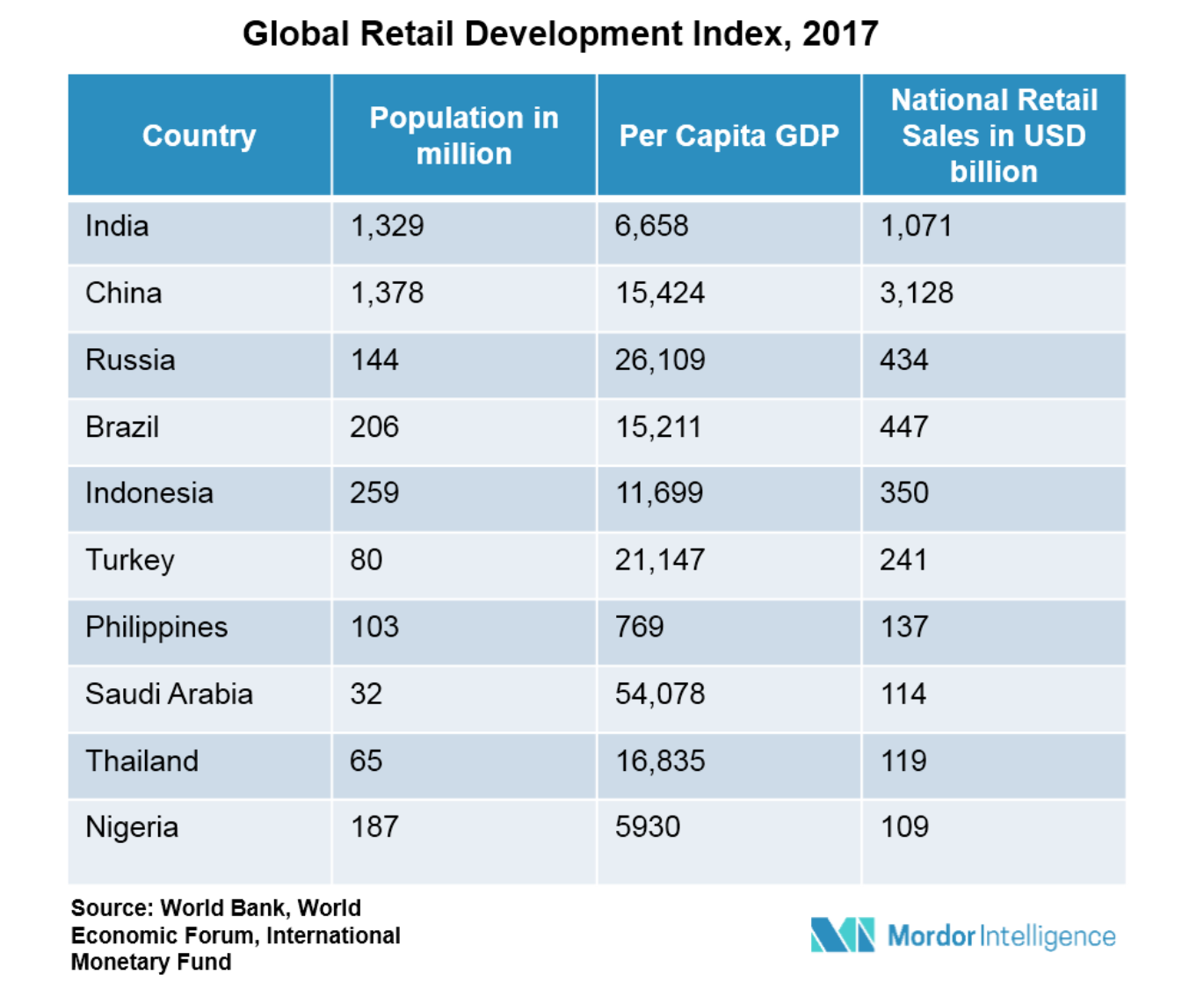Click the Nigeria country cell
The height and width of the screenshot is (989, 1204).
click(x=132, y=828)
